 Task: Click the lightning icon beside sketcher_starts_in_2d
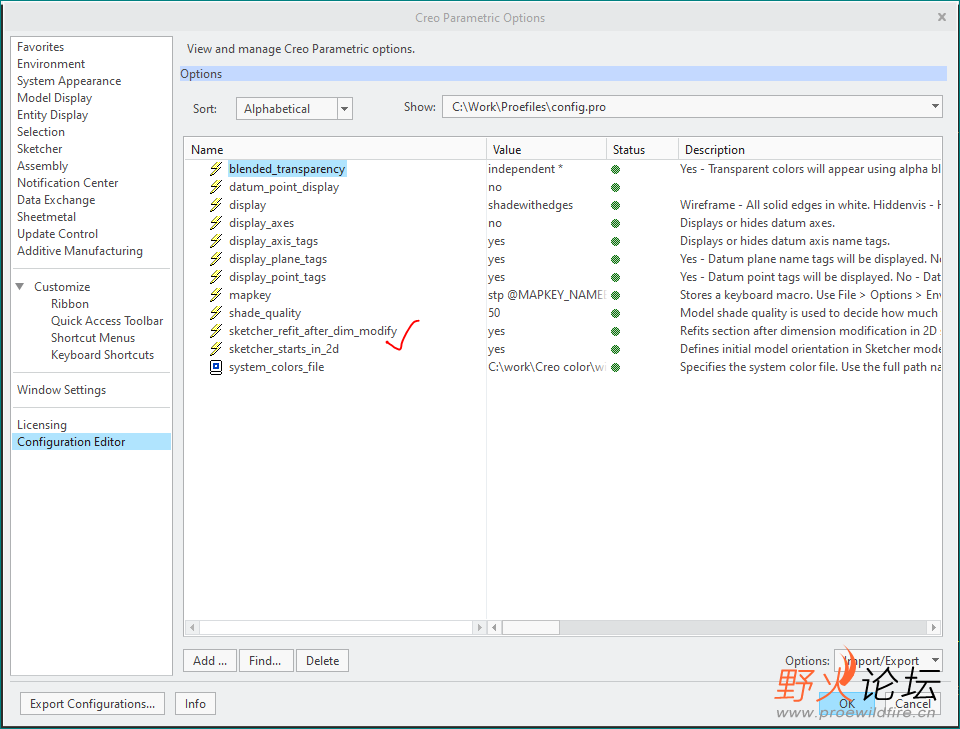(216, 349)
